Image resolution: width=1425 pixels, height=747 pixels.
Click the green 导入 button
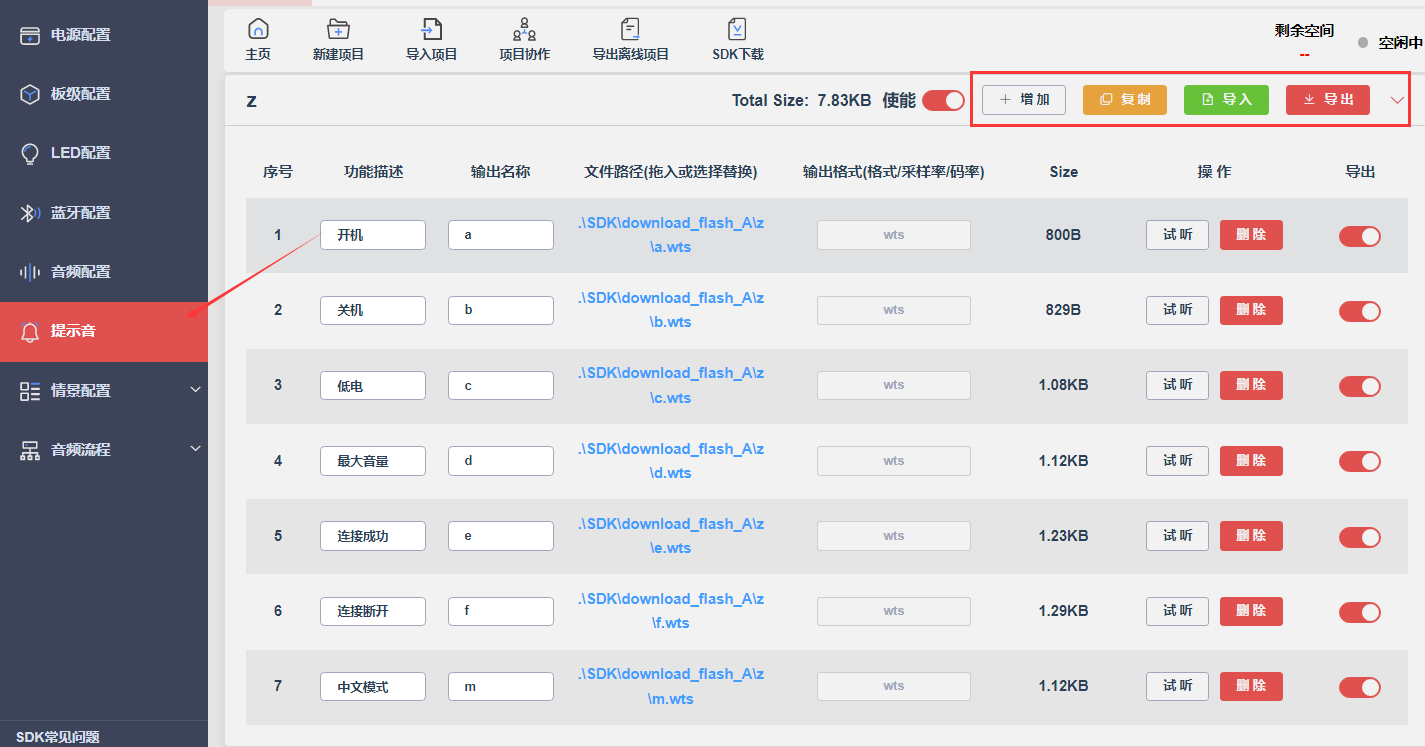pos(1226,100)
